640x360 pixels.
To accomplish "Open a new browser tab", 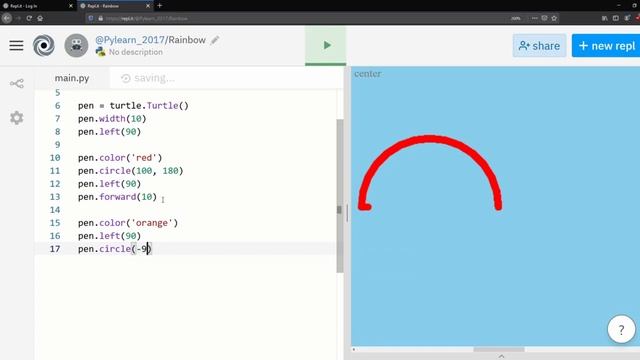I will coord(160,6).
